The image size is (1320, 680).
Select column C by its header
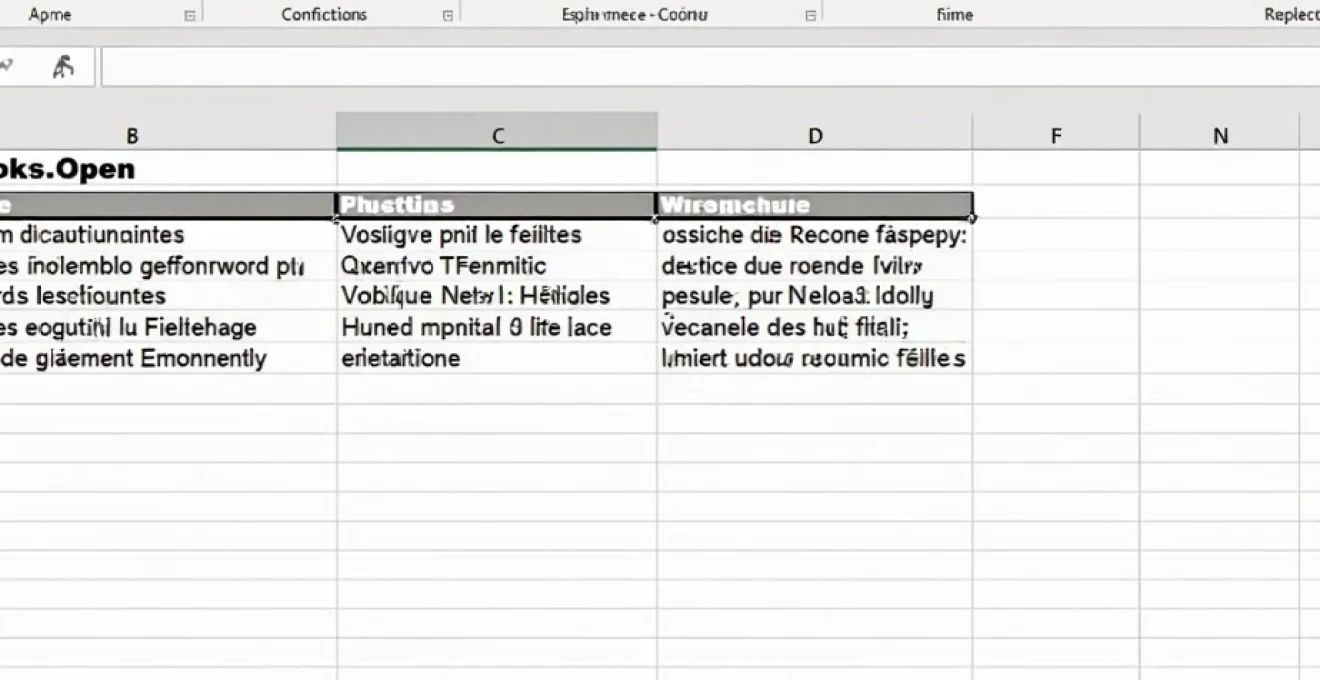(x=497, y=133)
